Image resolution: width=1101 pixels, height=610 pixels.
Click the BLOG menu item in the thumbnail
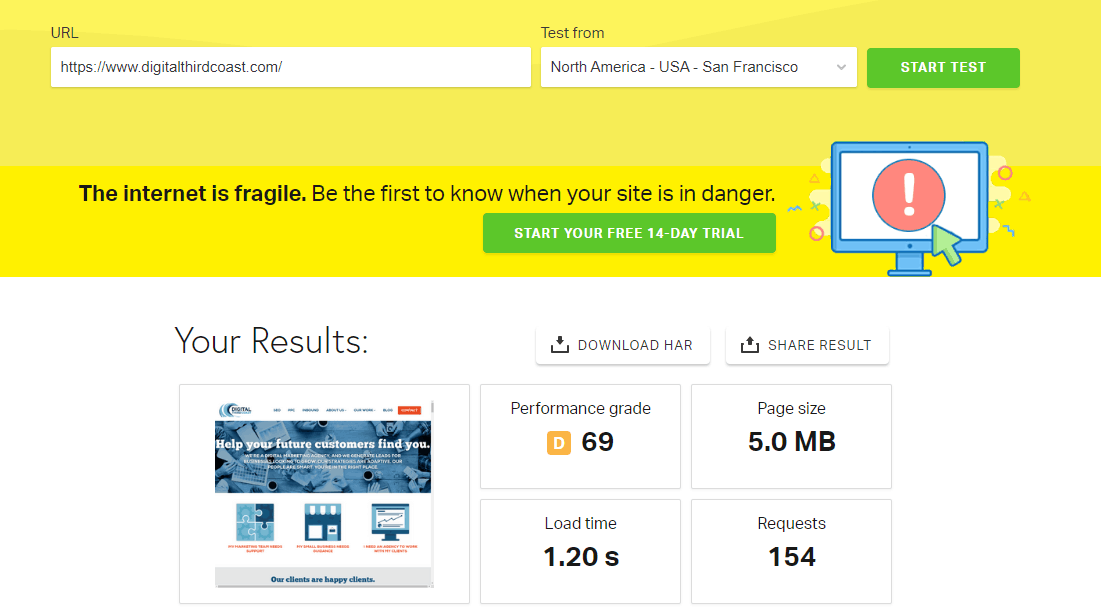tap(388, 410)
